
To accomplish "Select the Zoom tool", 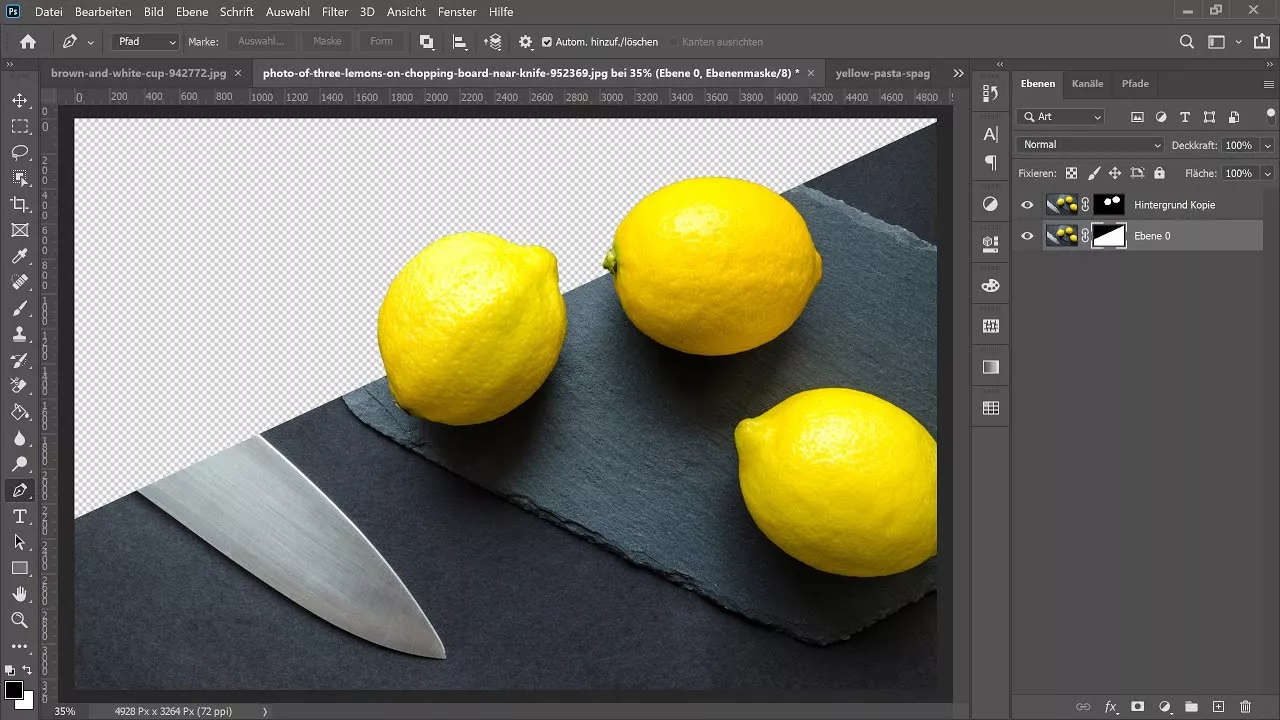I will tap(20, 620).
